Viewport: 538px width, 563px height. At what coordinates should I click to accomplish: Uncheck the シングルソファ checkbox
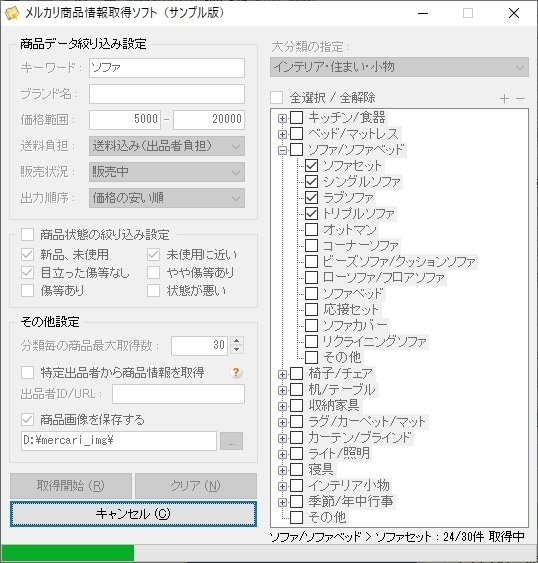311,181
